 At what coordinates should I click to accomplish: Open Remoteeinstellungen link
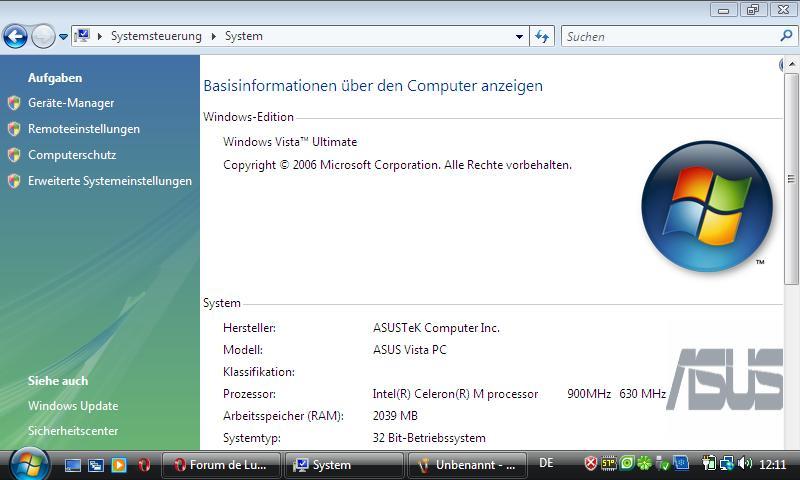pyautogui.click(x=84, y=129)
